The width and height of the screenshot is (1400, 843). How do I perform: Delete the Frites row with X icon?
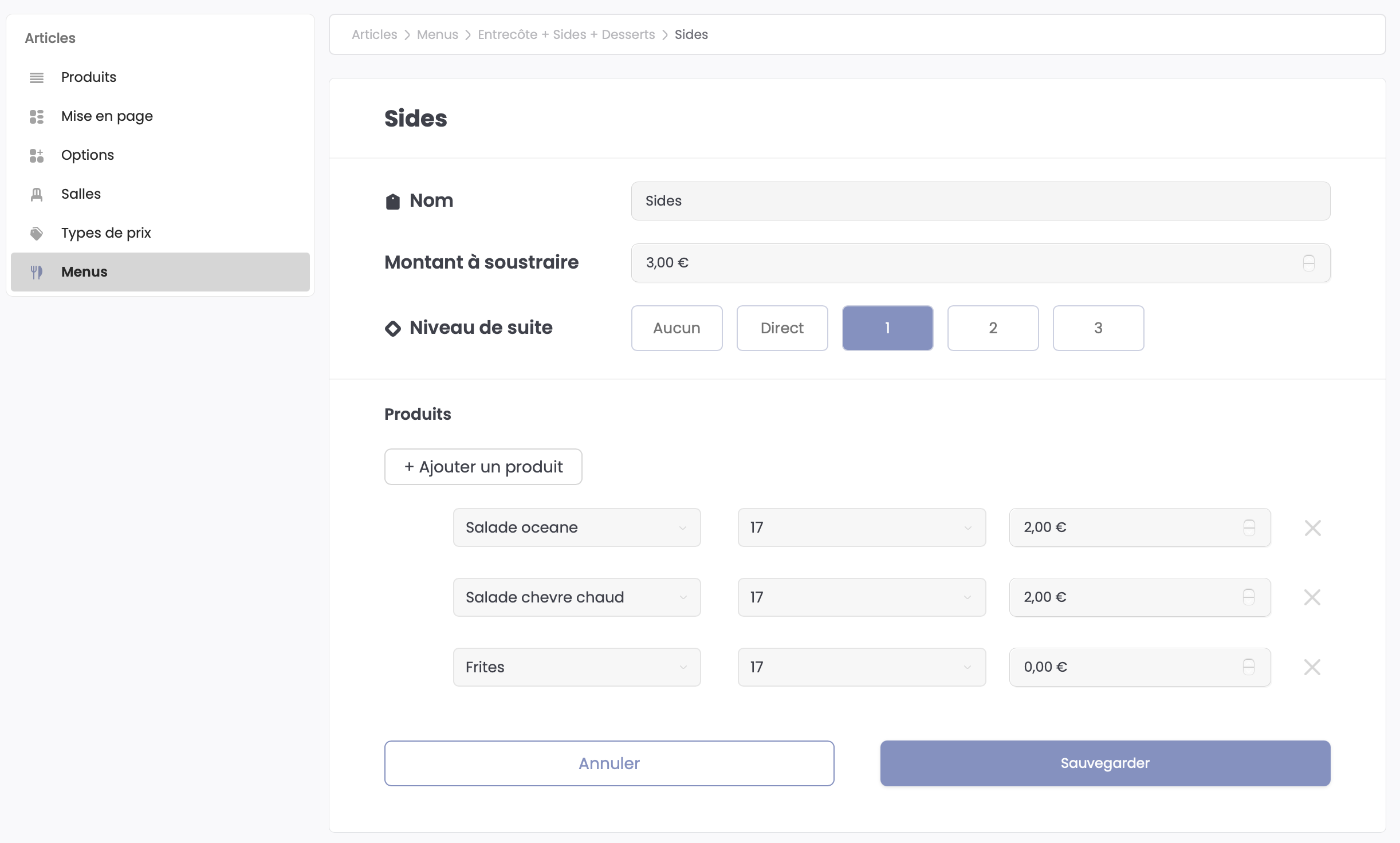coord(1312,667)
